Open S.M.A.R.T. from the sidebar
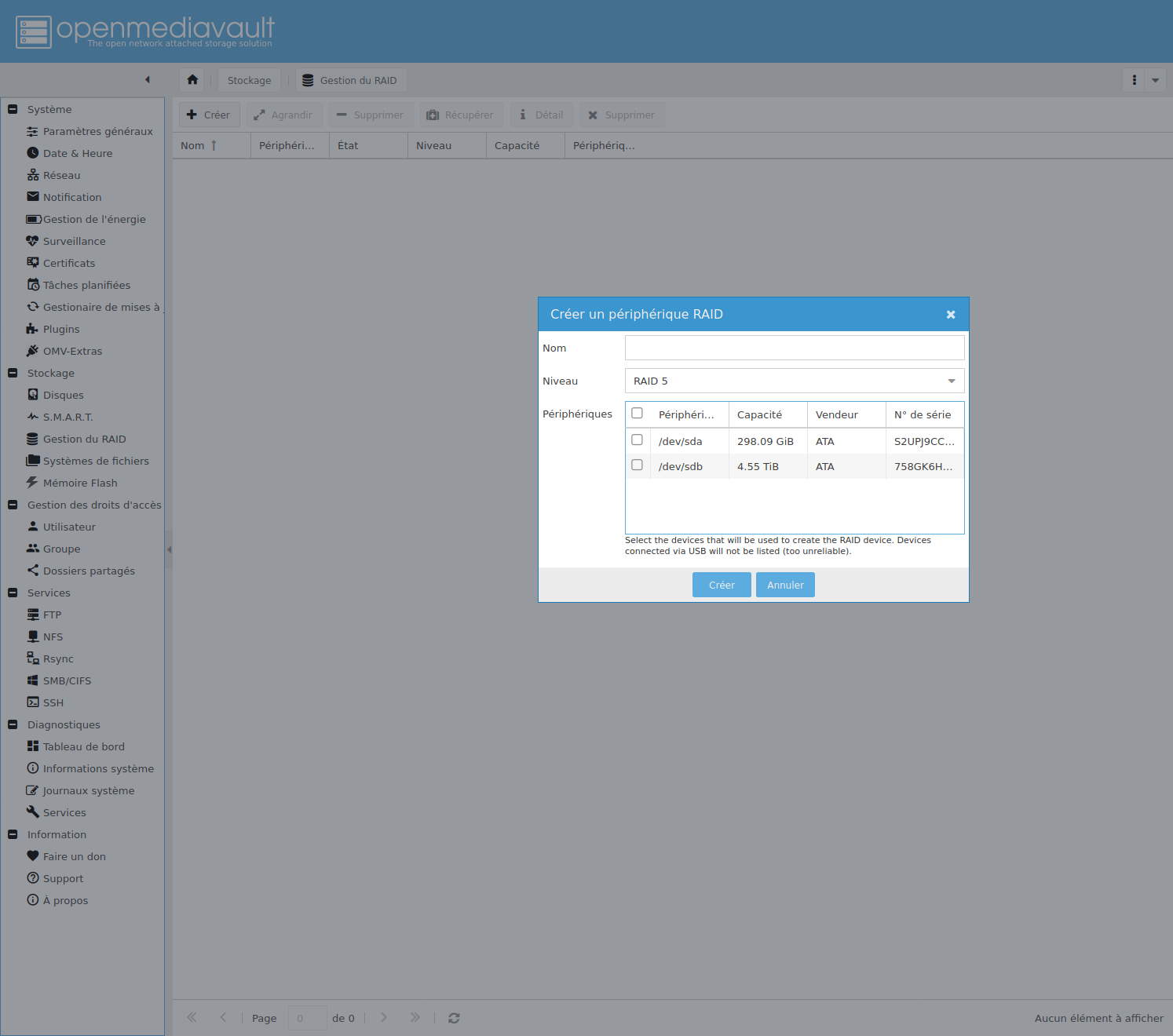Image resolution: width=1173 pixels, height=1036 pixels. pyautogui.click(x=68, y=418)
